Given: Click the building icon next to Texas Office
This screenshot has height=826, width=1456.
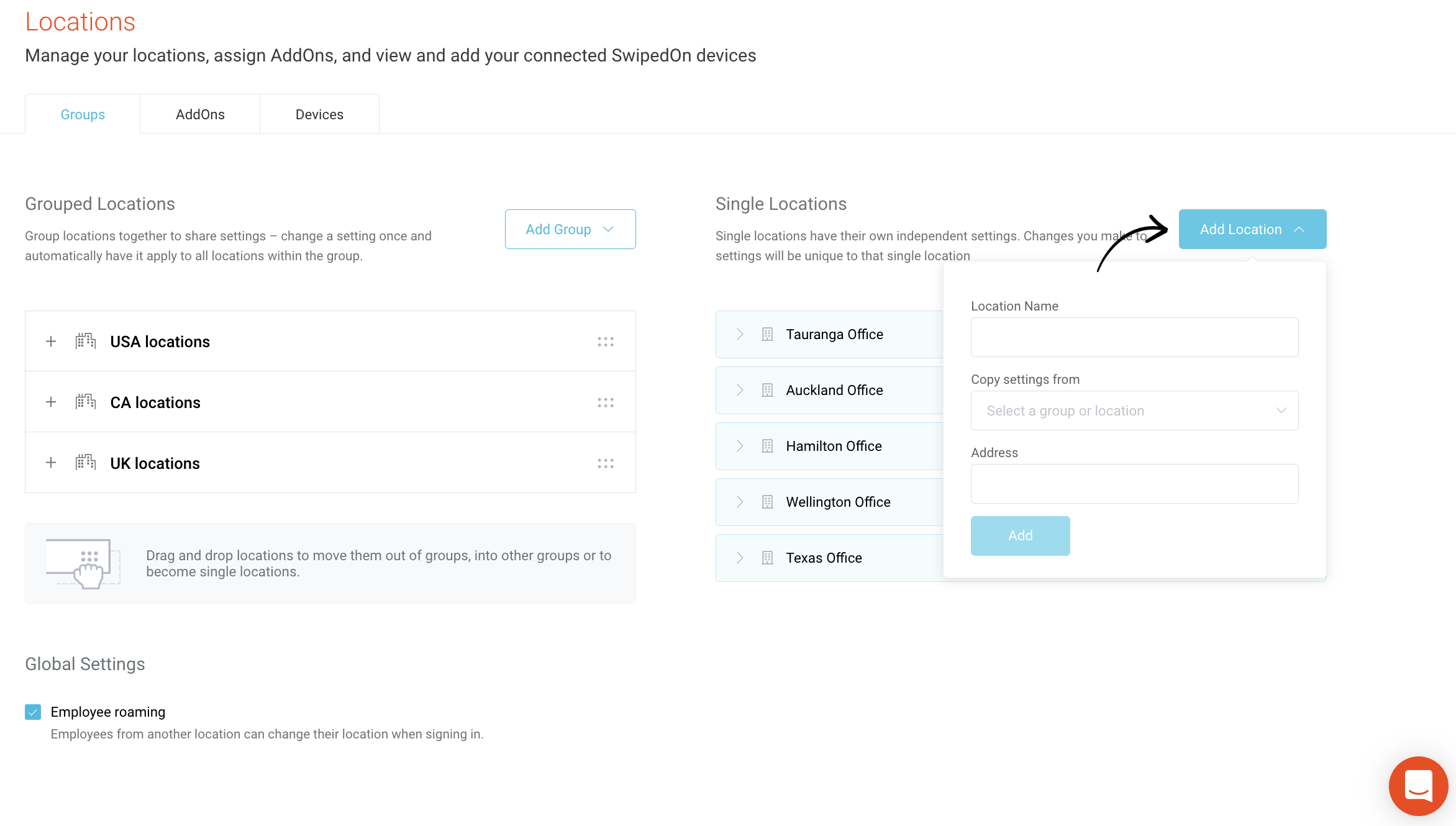Looking at the screenshot, I should [x=767, y=558].
